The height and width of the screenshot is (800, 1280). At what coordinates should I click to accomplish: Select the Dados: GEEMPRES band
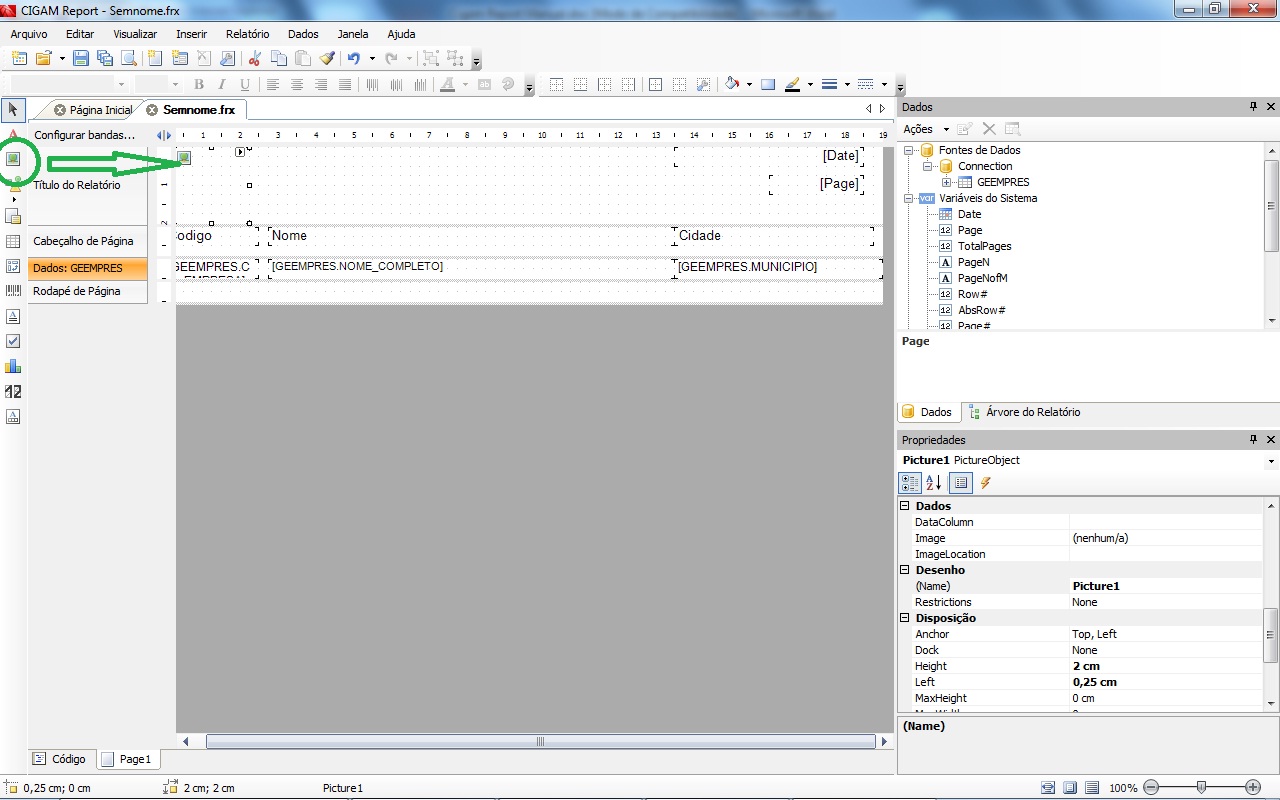[78, 268]
